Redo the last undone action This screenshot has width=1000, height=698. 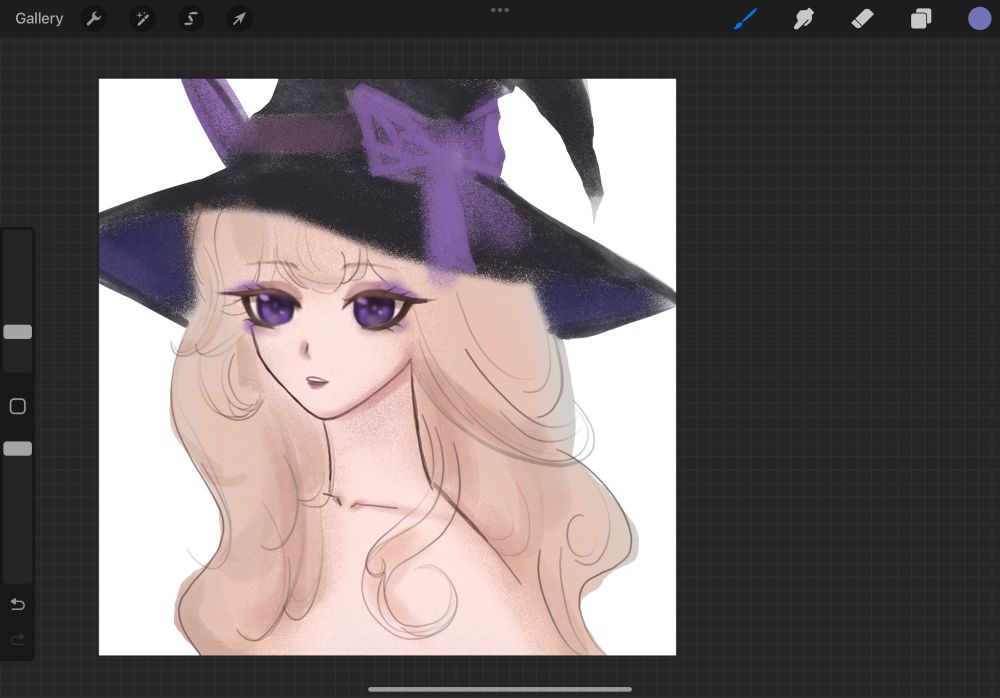point(18,639)
